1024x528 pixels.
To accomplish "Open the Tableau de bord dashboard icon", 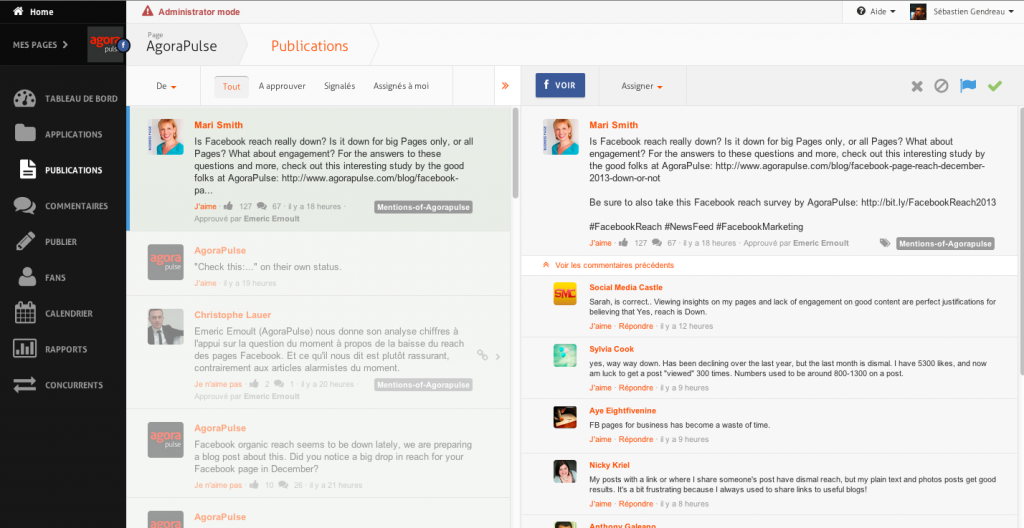I will coord(25,99).
